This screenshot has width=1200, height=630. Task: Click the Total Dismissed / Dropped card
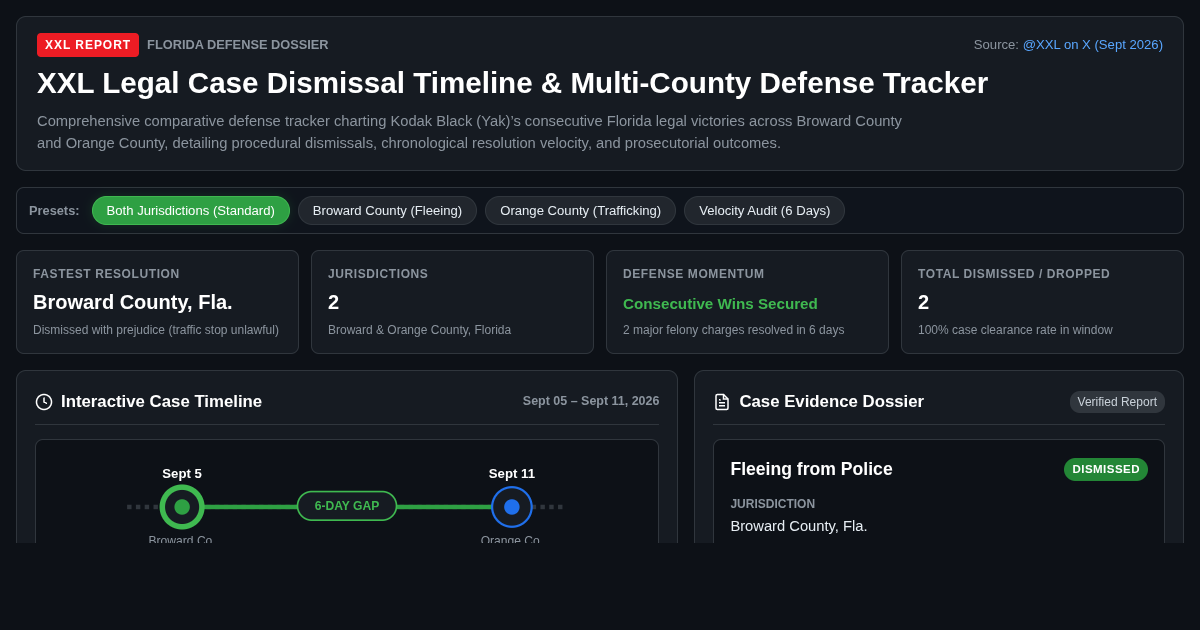pos(1042,302)
